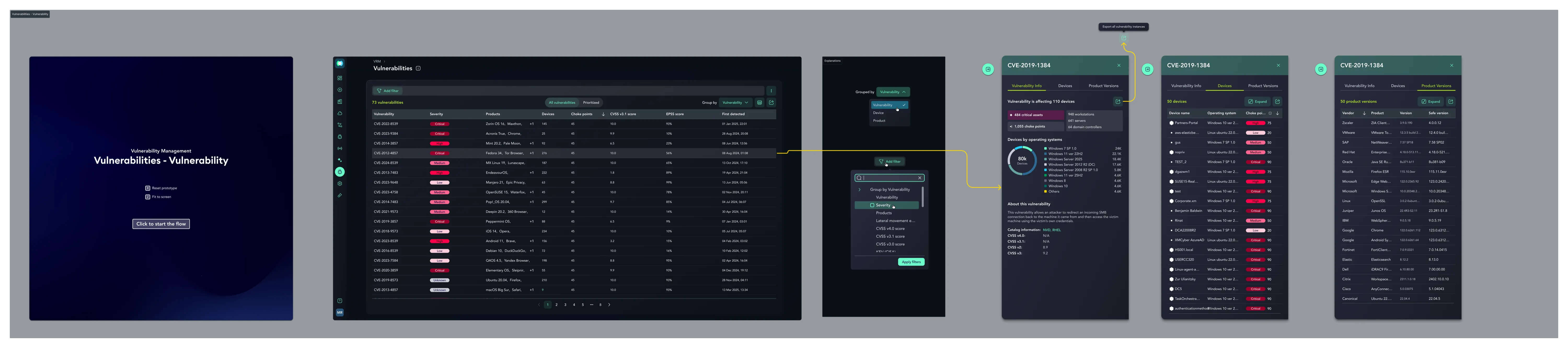The height and width of the screenshot is (348, 1568).
Task: Click the 484 critical assets tile
Action: 1035,115
